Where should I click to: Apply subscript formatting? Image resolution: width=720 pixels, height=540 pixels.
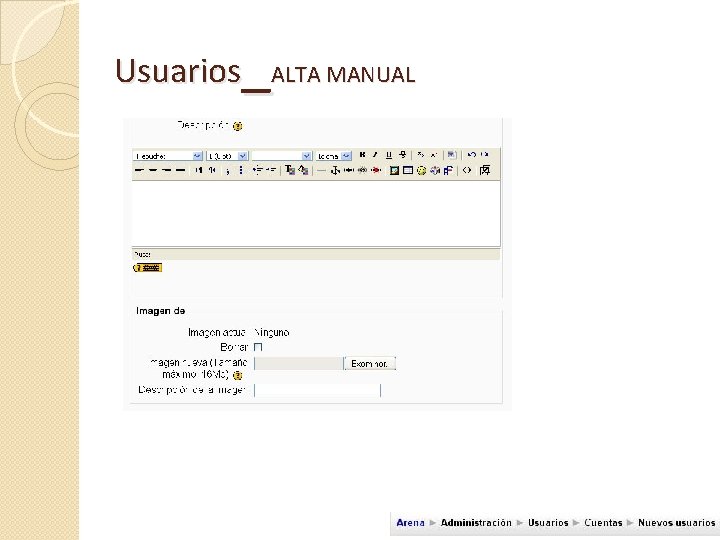(x=421, y=155)
